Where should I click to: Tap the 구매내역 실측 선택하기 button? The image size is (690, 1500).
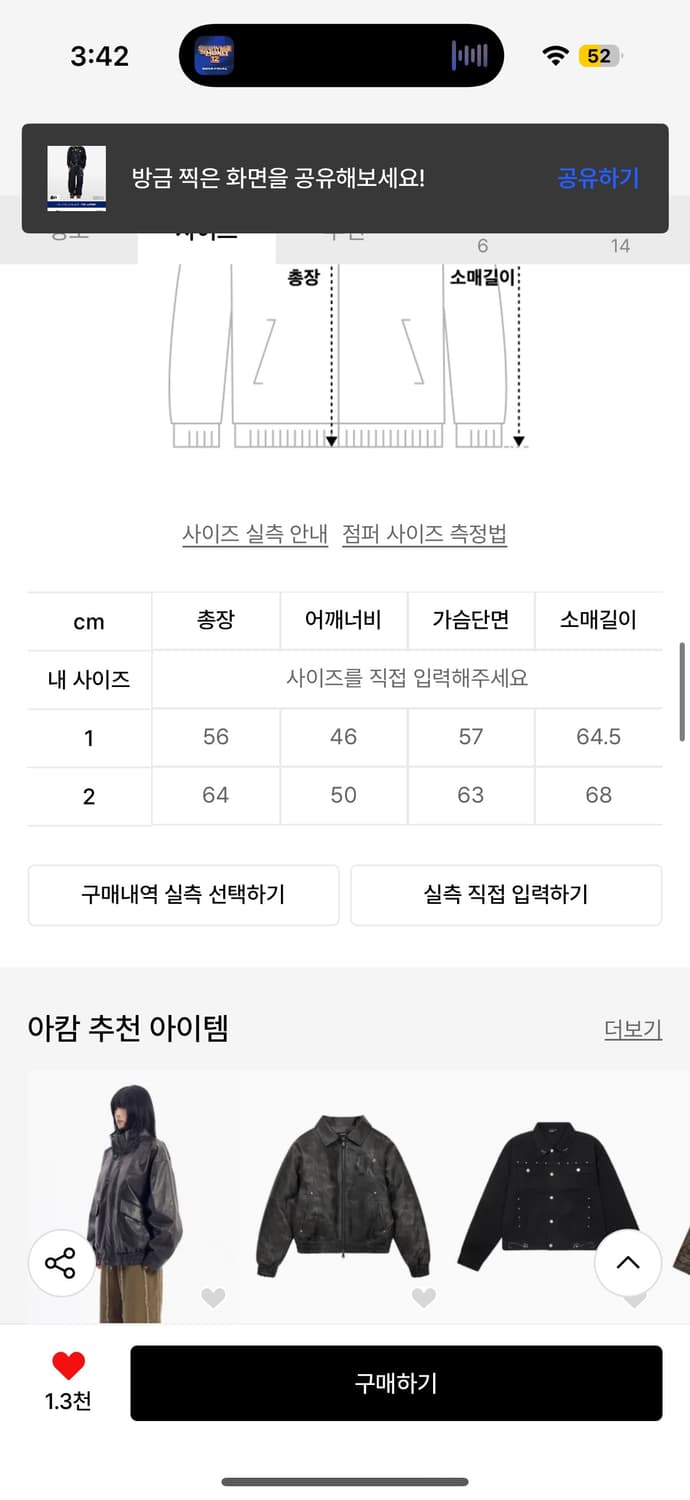coord(184,895)
